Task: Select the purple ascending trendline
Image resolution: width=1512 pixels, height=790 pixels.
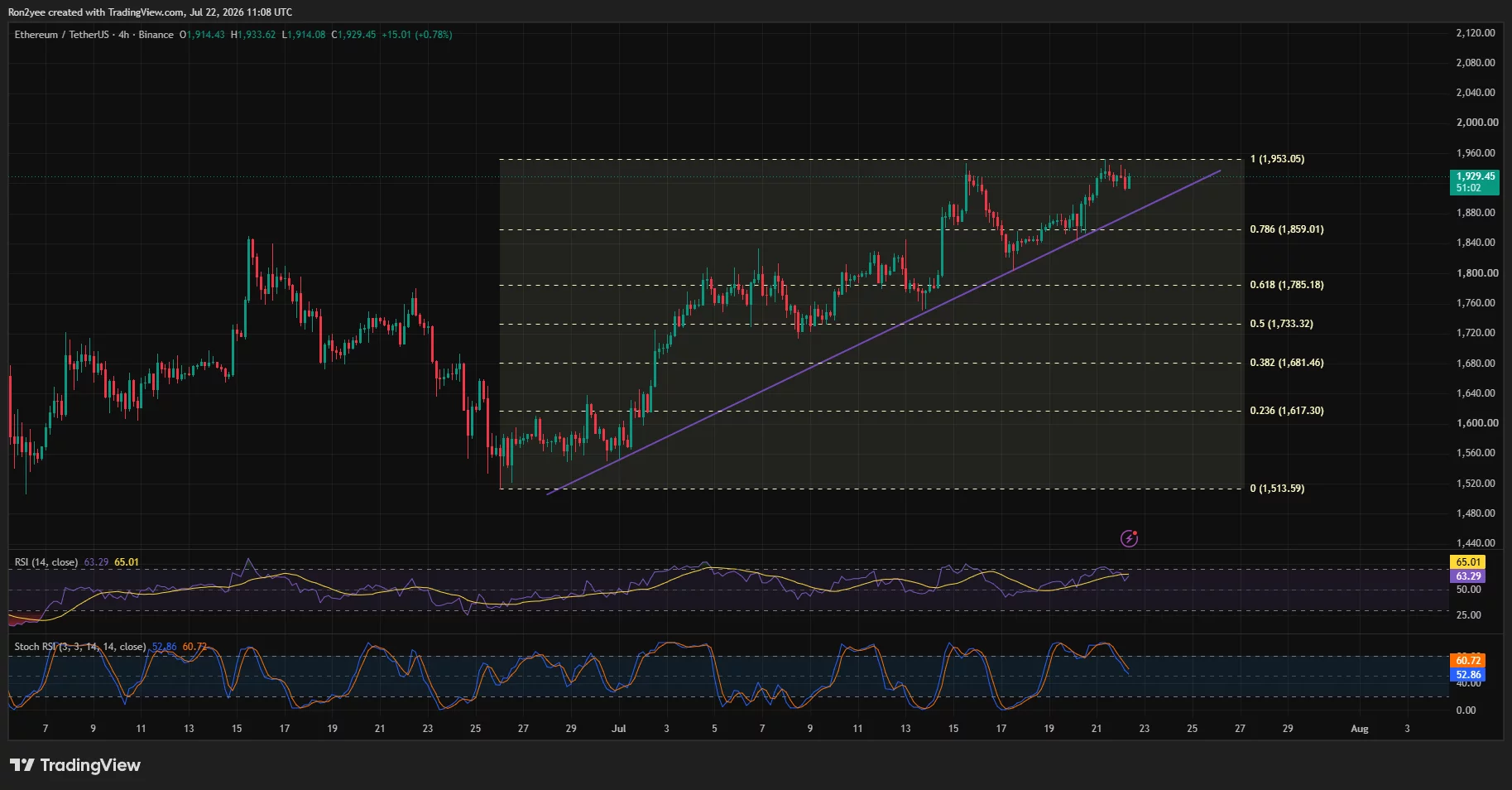Action: click(x=884, y=333)
